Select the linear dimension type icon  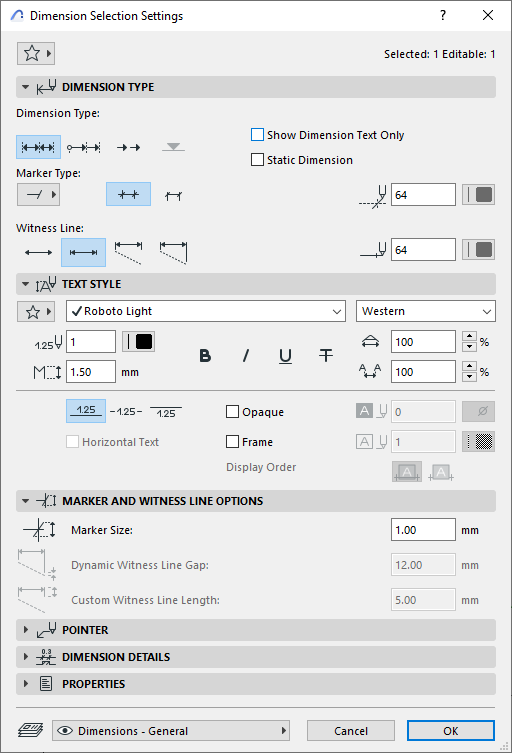(x=38, y=147)
